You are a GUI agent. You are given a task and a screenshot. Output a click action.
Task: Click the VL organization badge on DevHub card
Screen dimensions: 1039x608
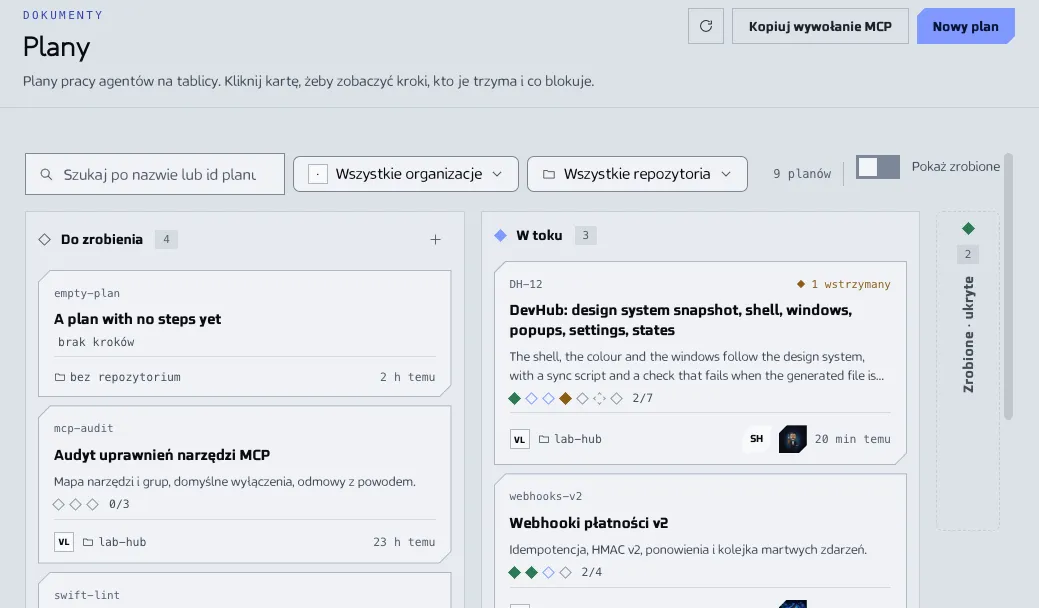click(520, 439)
